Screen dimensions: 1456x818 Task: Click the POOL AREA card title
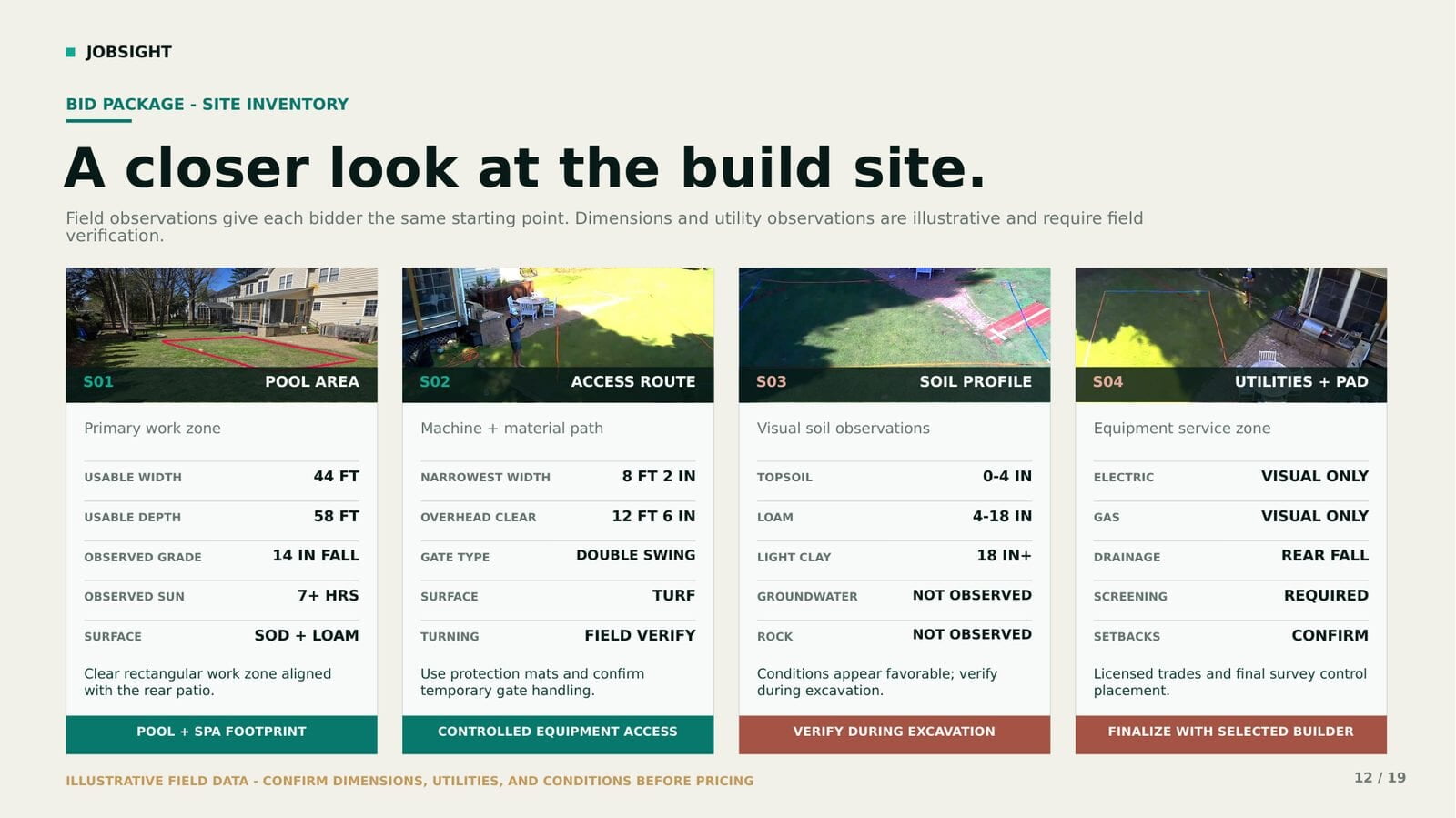[x=312, y=381]
